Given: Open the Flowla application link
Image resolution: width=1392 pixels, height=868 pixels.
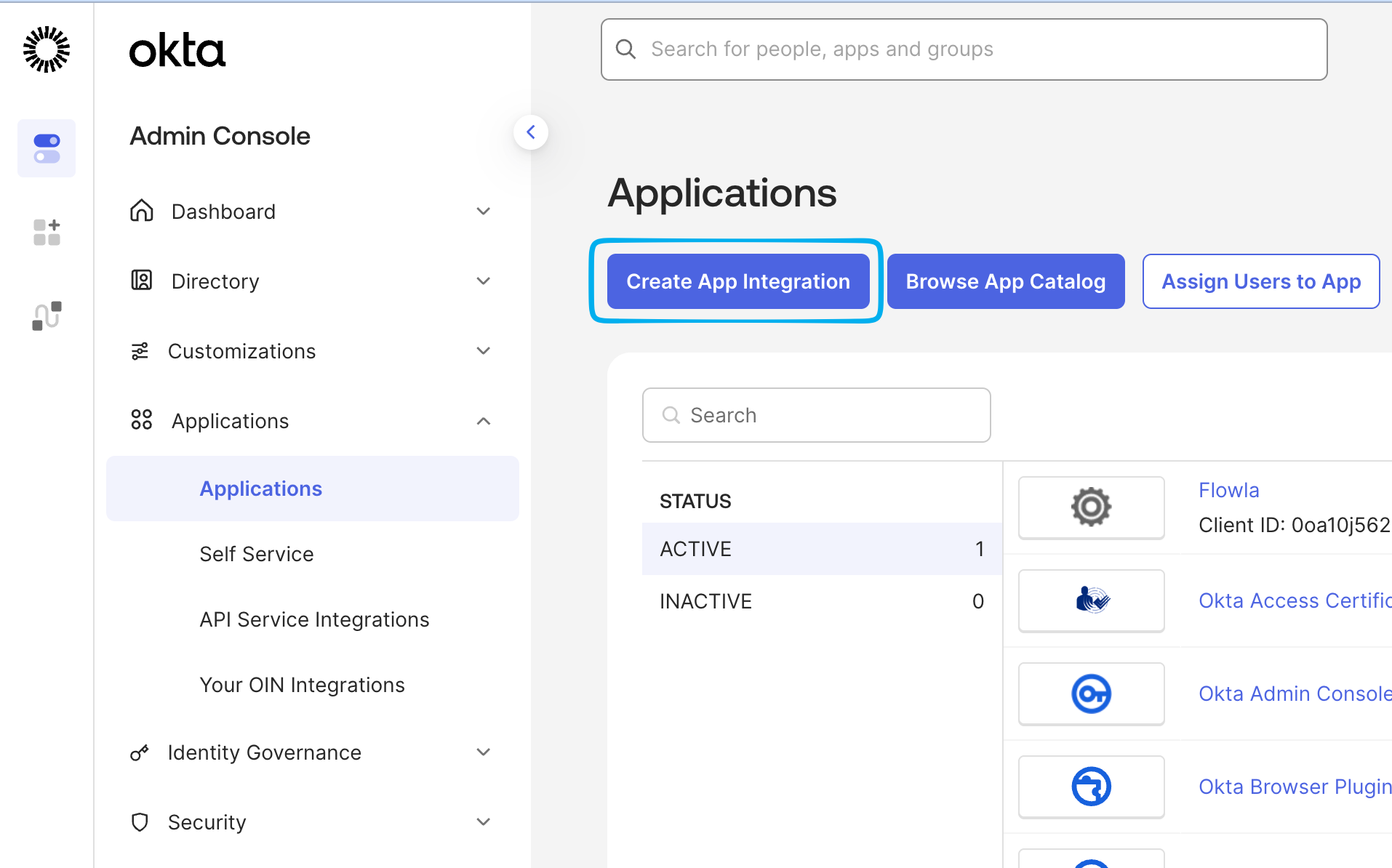Looking at the screenshot, I should (x=1228, y=490).
